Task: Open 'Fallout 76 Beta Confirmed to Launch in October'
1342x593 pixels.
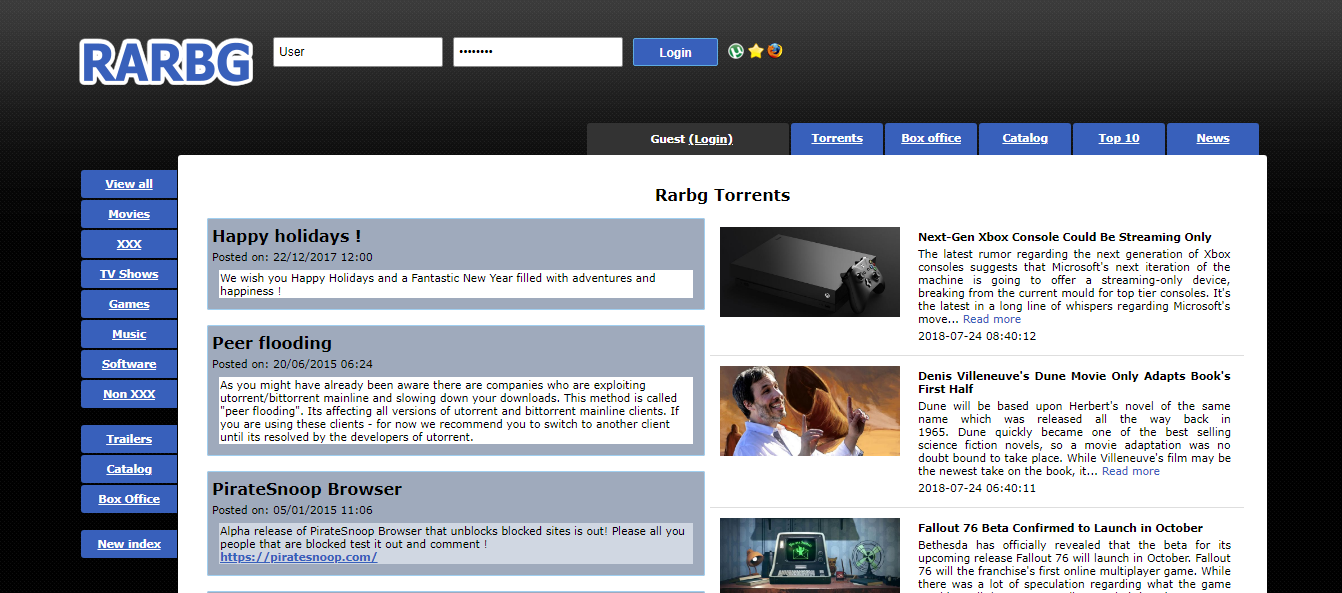Action: click(1060, 528)
